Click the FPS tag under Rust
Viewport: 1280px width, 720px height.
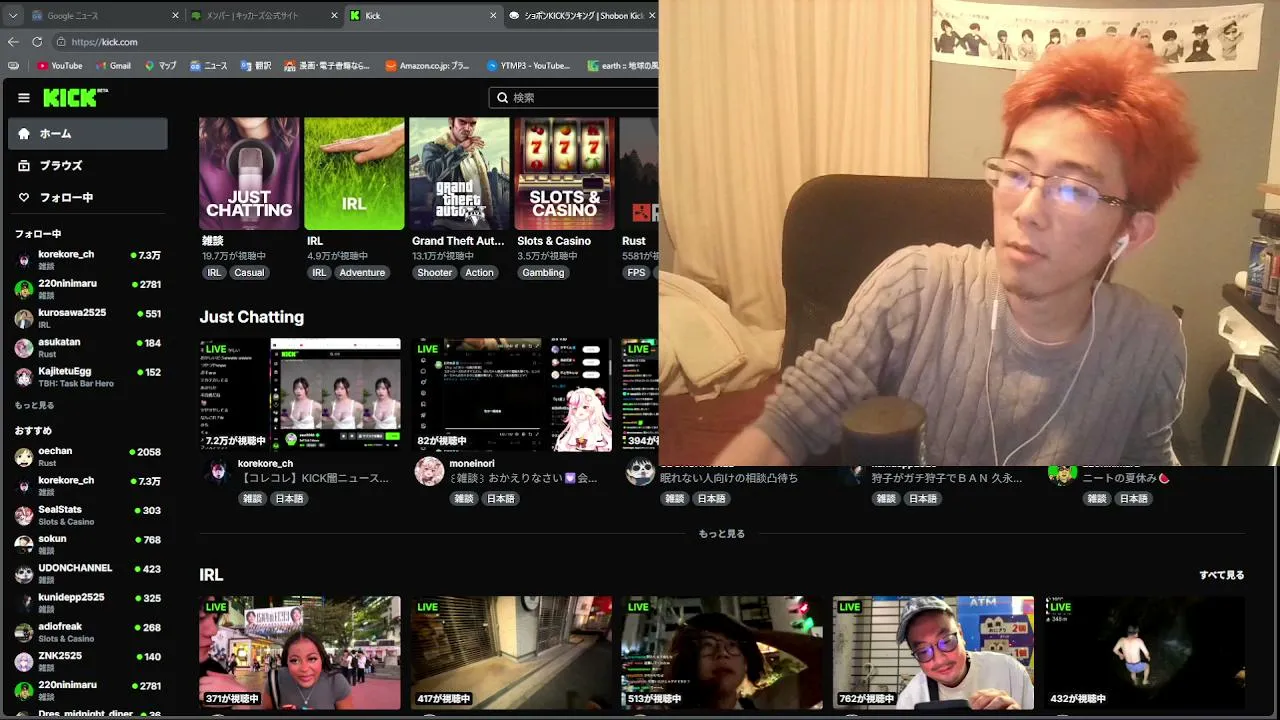point(637,273)
